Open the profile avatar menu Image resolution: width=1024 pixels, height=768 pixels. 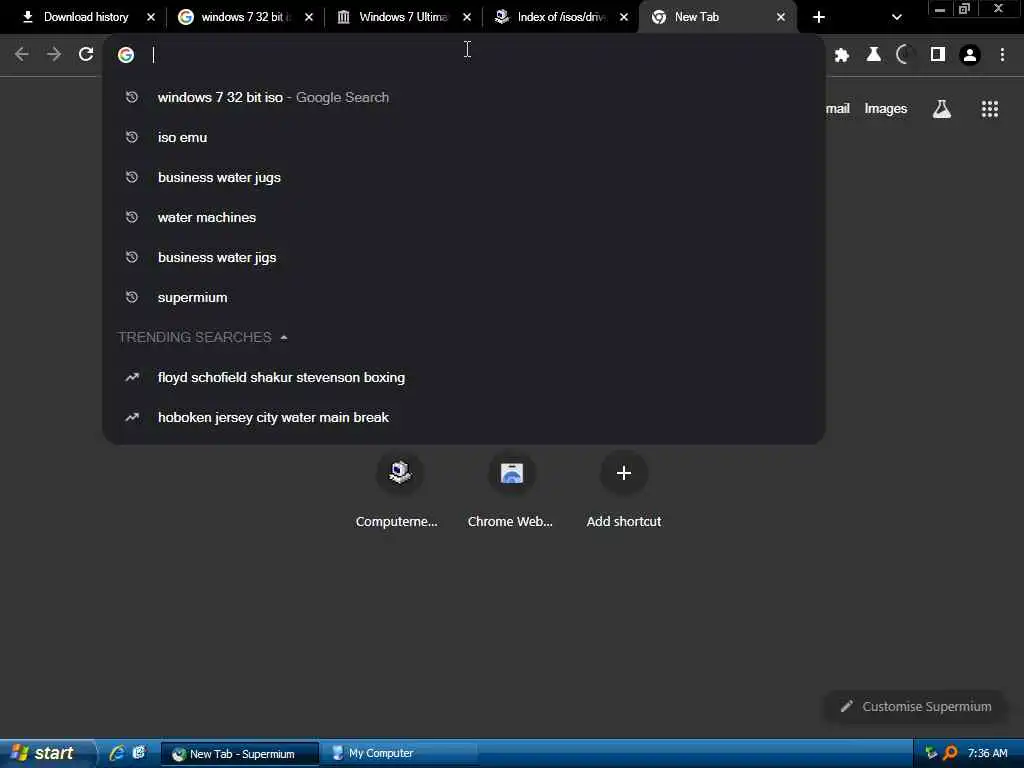point(970,55)
